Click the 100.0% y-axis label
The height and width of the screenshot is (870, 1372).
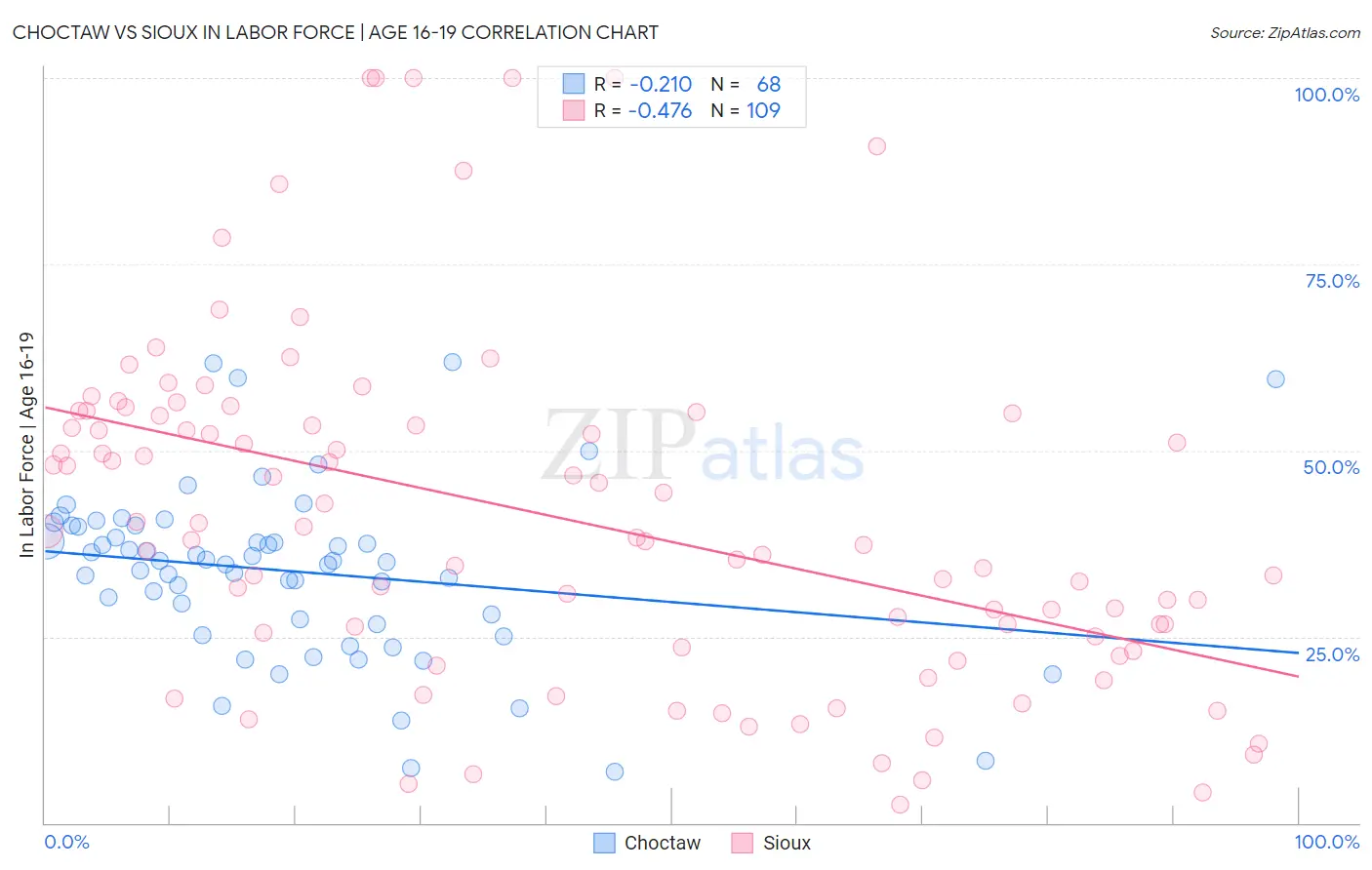click(x=1327, y=95)
